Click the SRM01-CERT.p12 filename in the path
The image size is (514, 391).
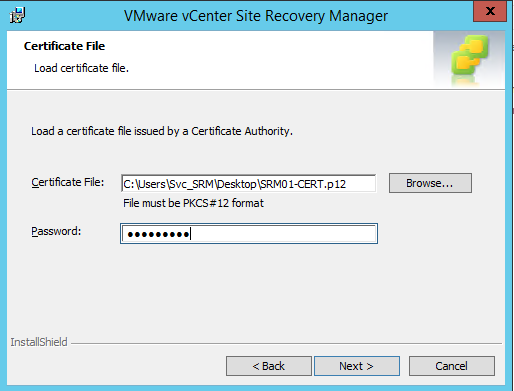pos(303,184)
